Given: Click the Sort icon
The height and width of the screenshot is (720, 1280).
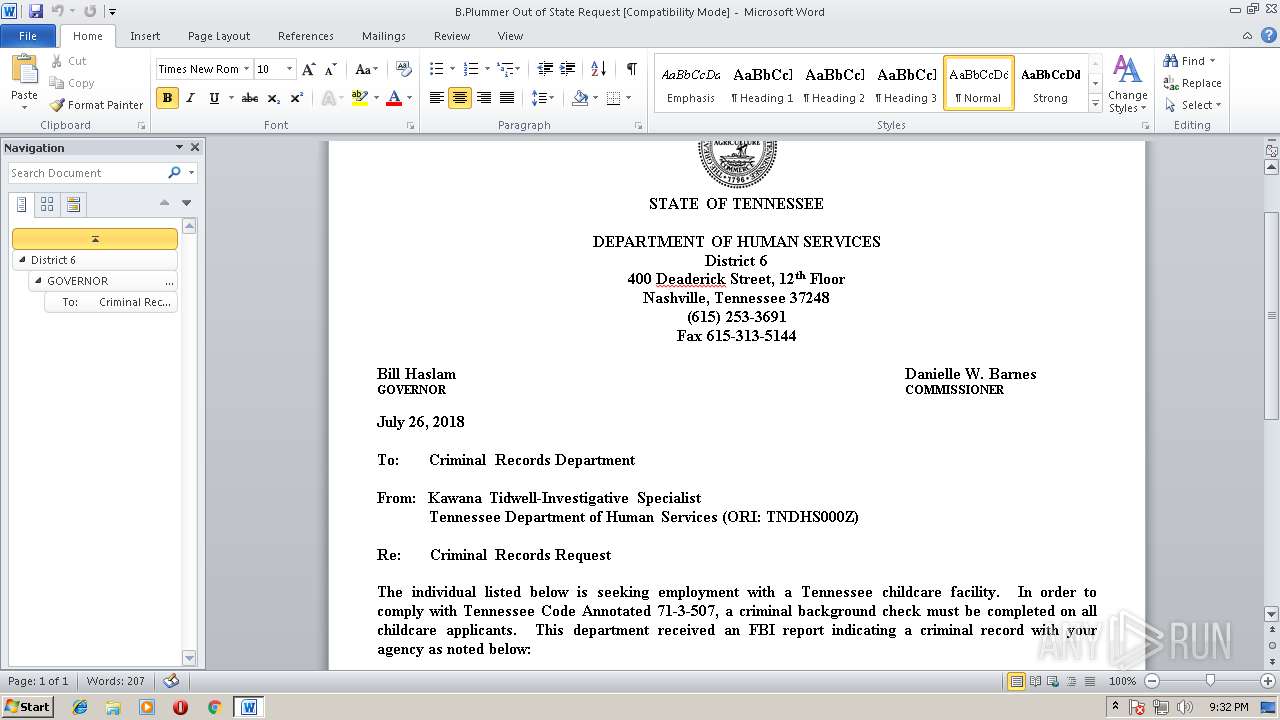Looking at the screenshot, I should click(599, 69).
